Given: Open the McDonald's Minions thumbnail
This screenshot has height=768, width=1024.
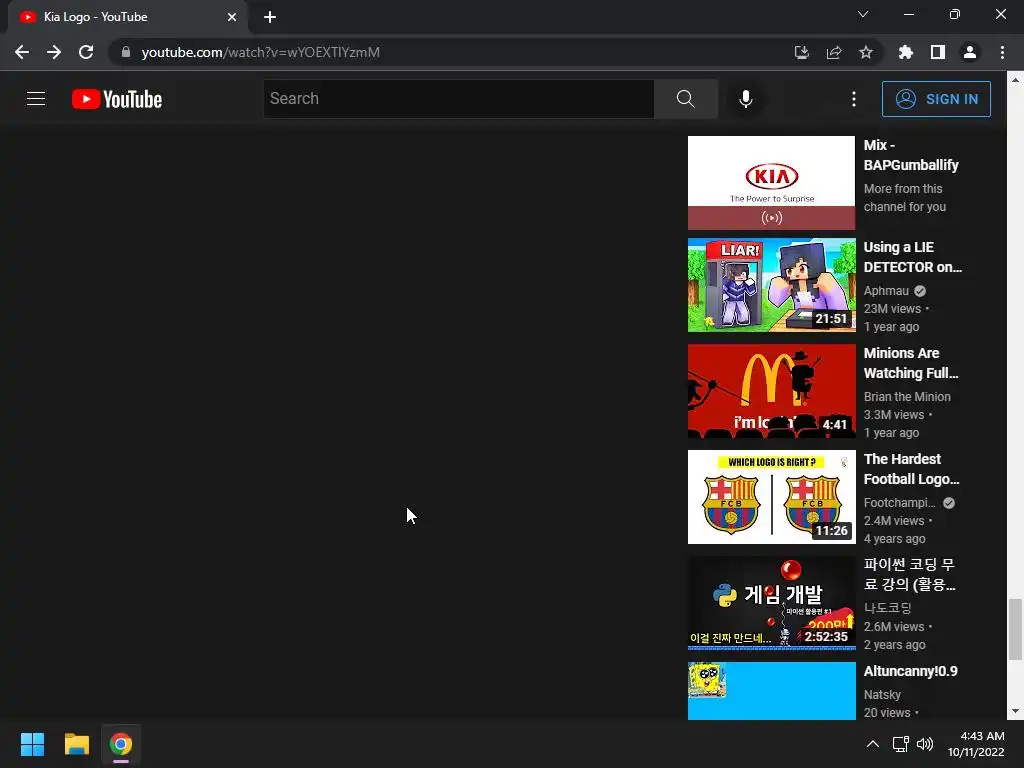Looking at the screenshot, I should point(771,391).
